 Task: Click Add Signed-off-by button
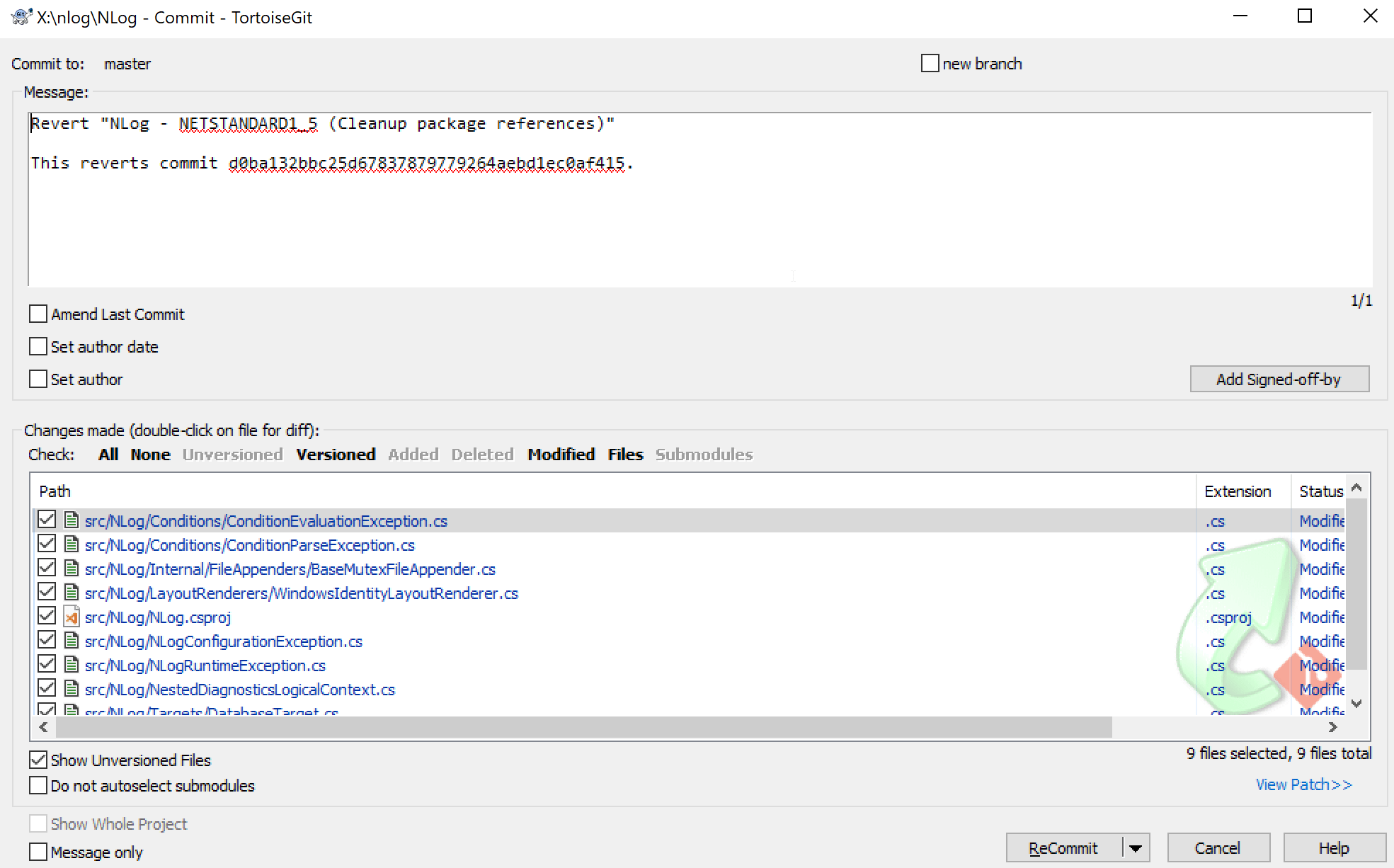coord(1279,379)
